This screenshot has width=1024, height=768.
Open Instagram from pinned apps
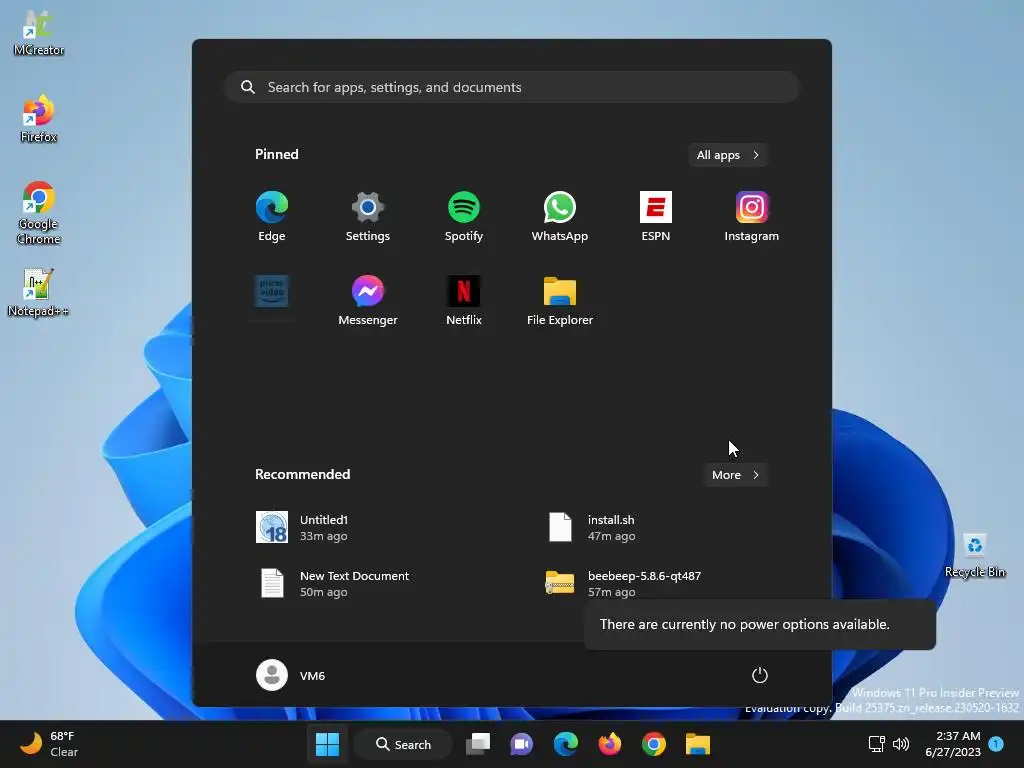click(x=752, y=216)
